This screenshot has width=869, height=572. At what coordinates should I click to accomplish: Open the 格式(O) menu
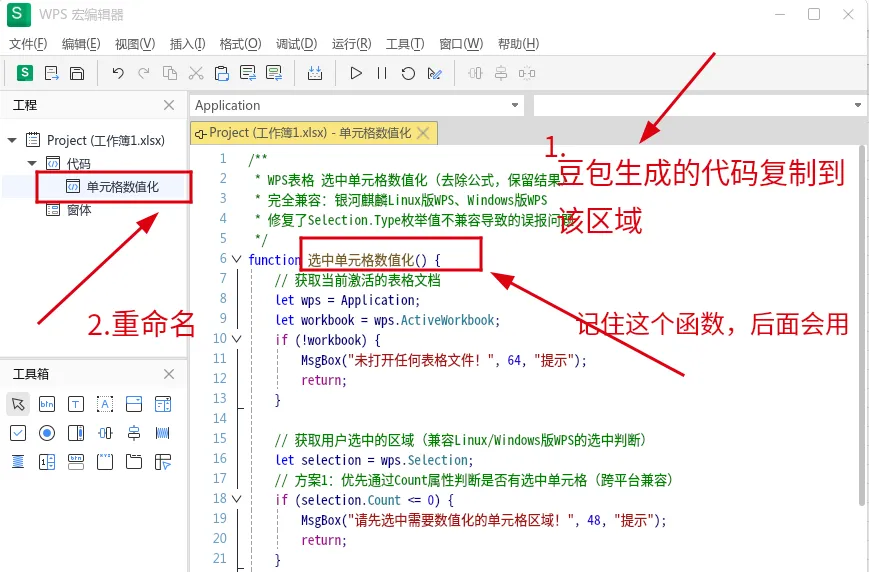pos(241,44)
